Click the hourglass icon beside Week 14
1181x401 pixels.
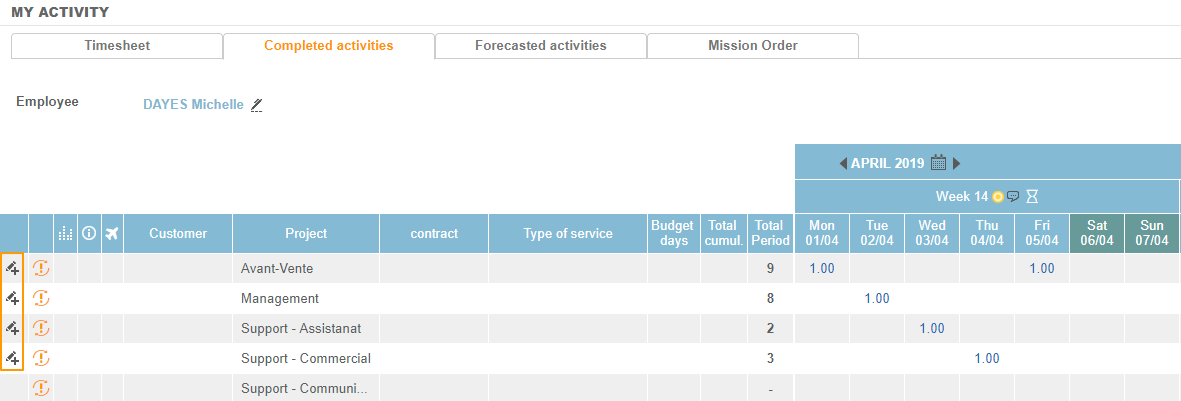pos(1032,196)
